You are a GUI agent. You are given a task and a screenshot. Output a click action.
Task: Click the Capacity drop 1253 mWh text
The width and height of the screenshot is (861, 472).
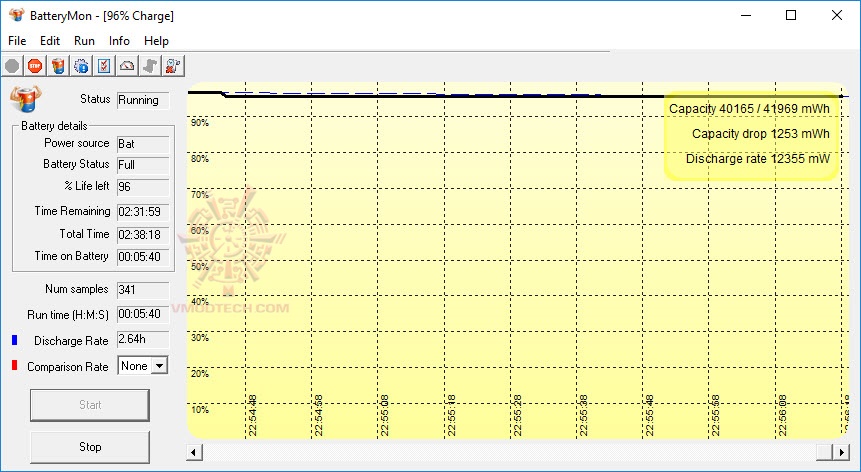[761, 134]
